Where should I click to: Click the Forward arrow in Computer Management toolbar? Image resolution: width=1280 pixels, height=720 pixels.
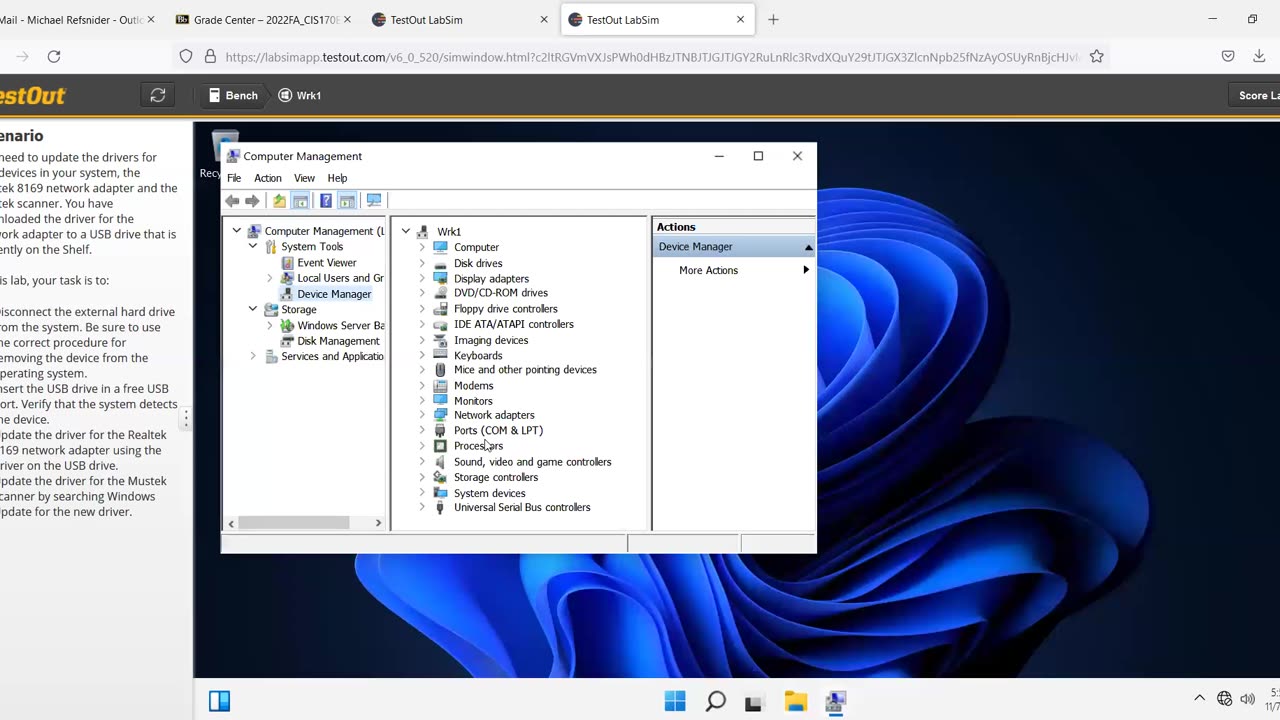tap(252, 201)
